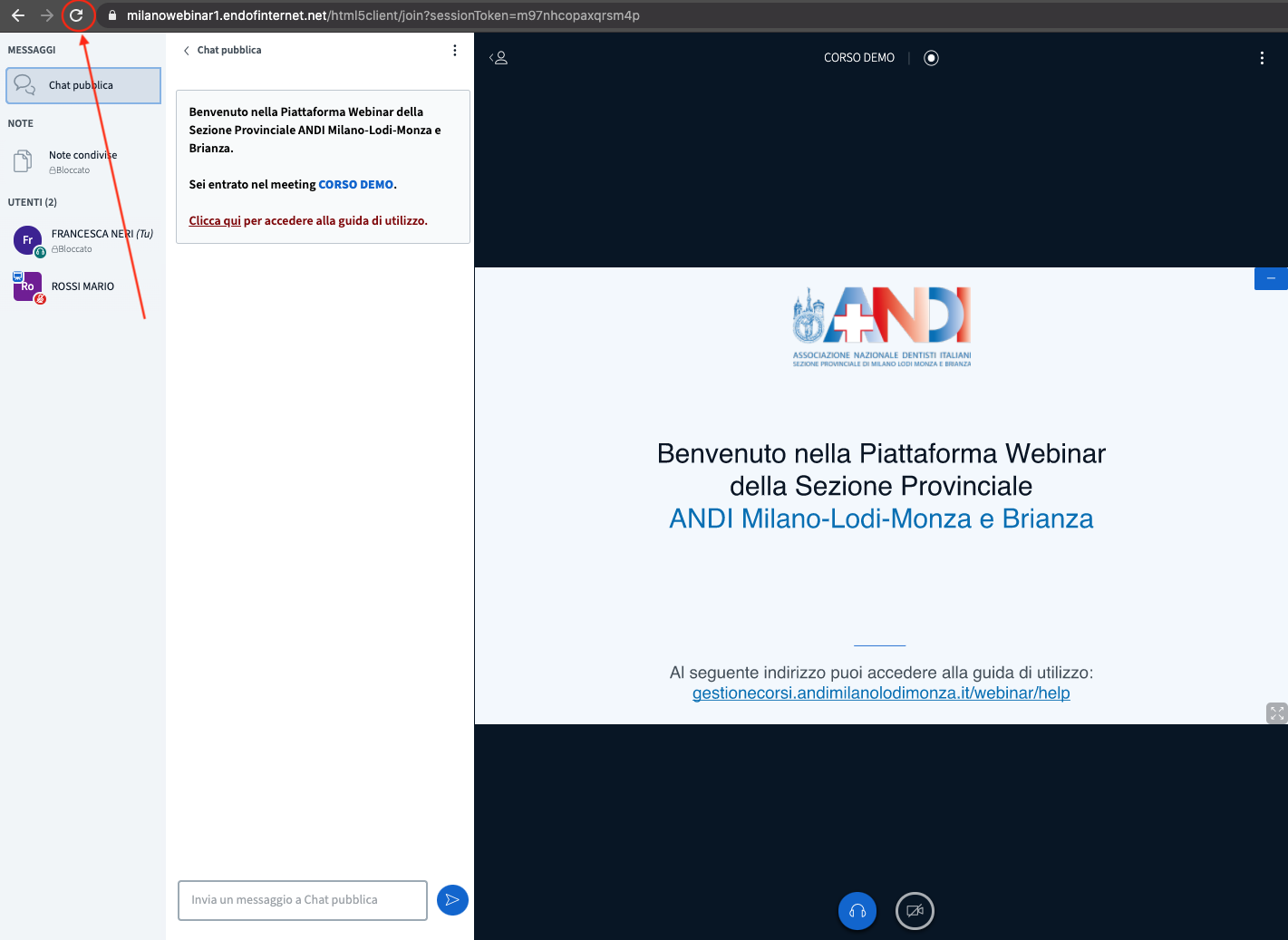Click the ANDI logo on the slide
The height and width of the screenshot is (940, 1288).
pyautogui.click(x=882, y=327)
